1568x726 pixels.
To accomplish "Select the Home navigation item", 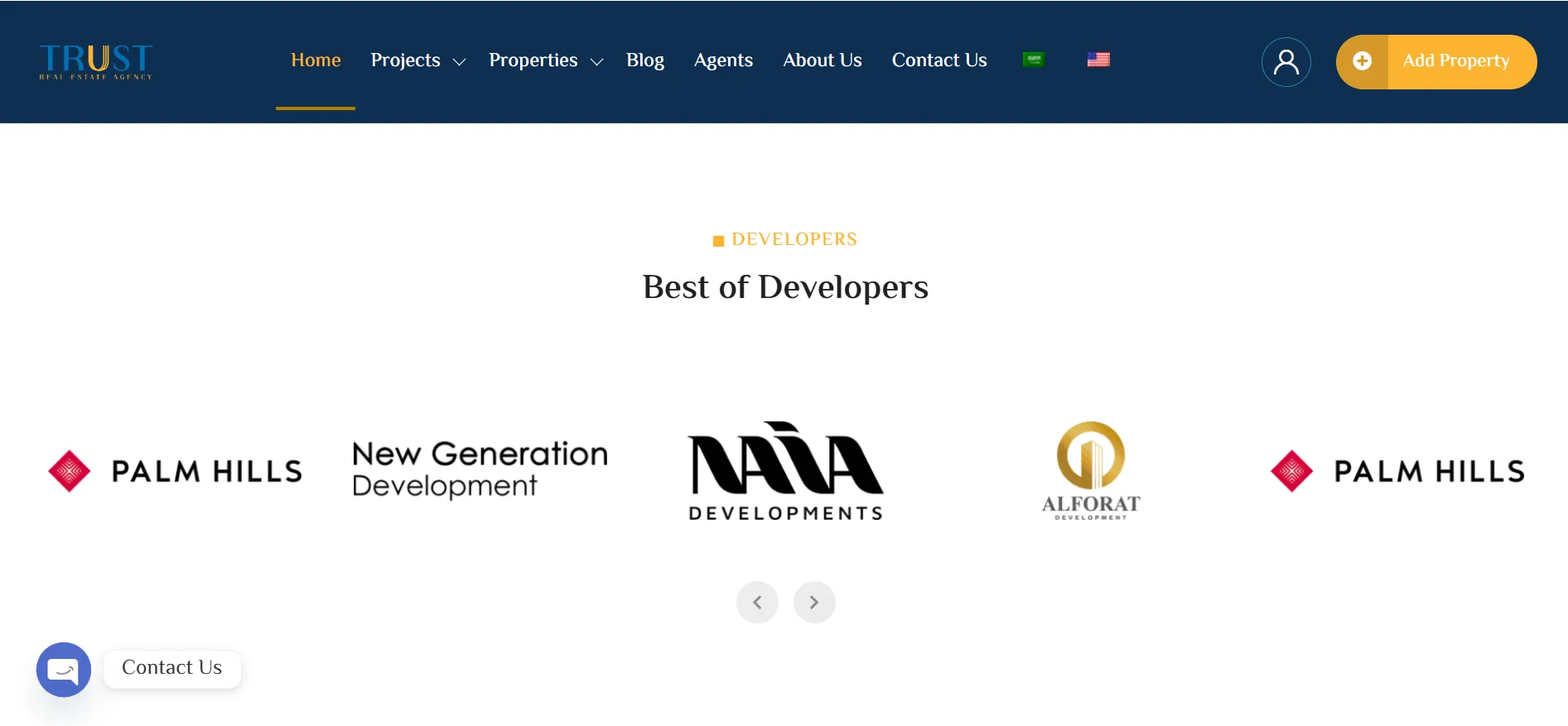I will [x=316, y=60].
